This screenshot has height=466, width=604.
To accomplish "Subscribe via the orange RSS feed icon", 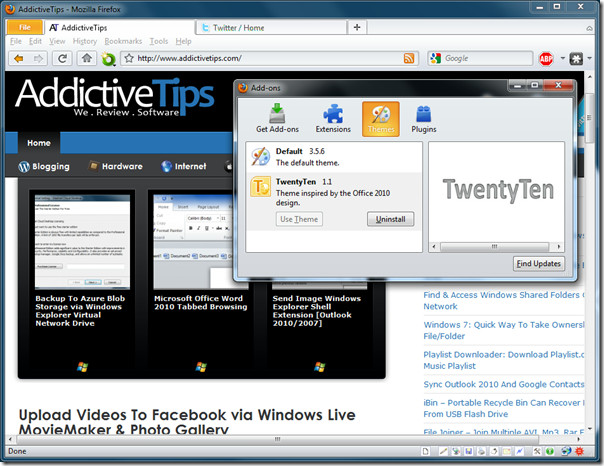I will (409, 58).
